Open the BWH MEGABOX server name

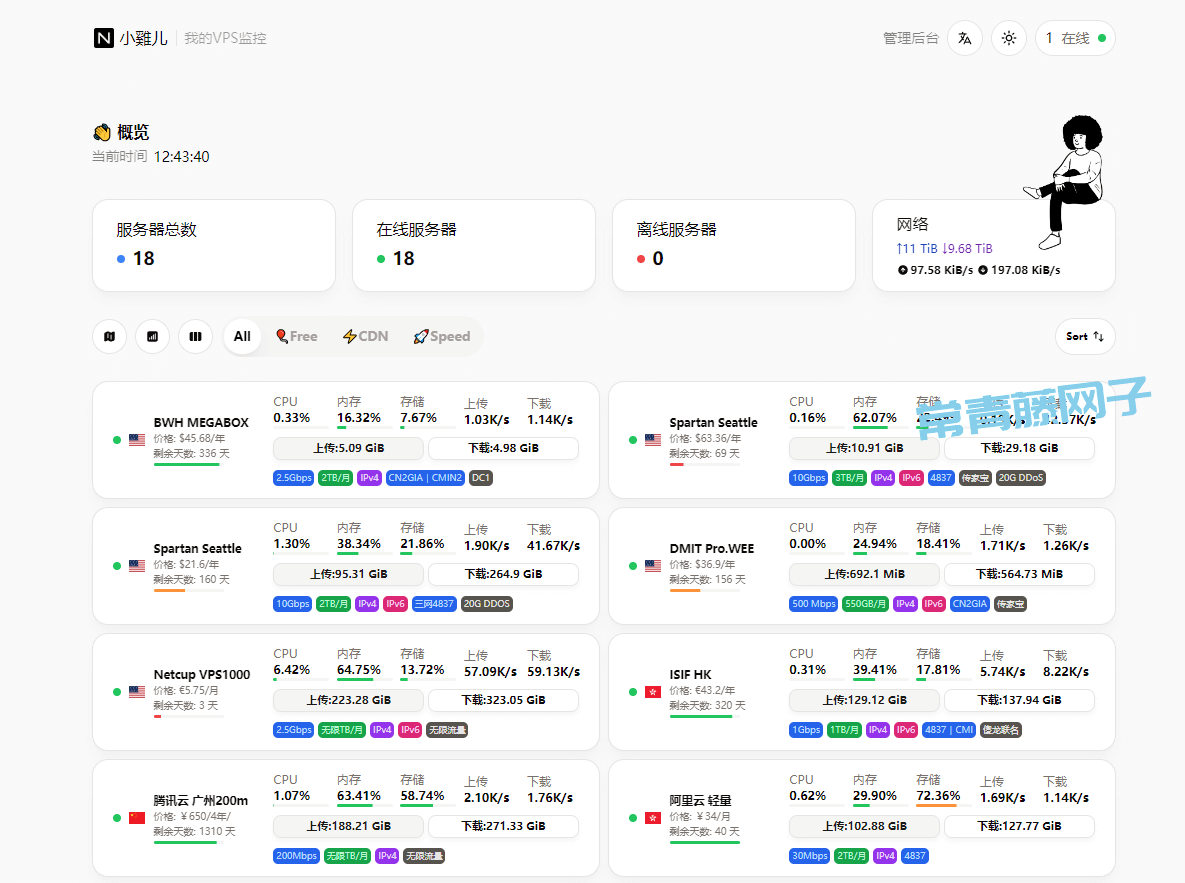201,423
